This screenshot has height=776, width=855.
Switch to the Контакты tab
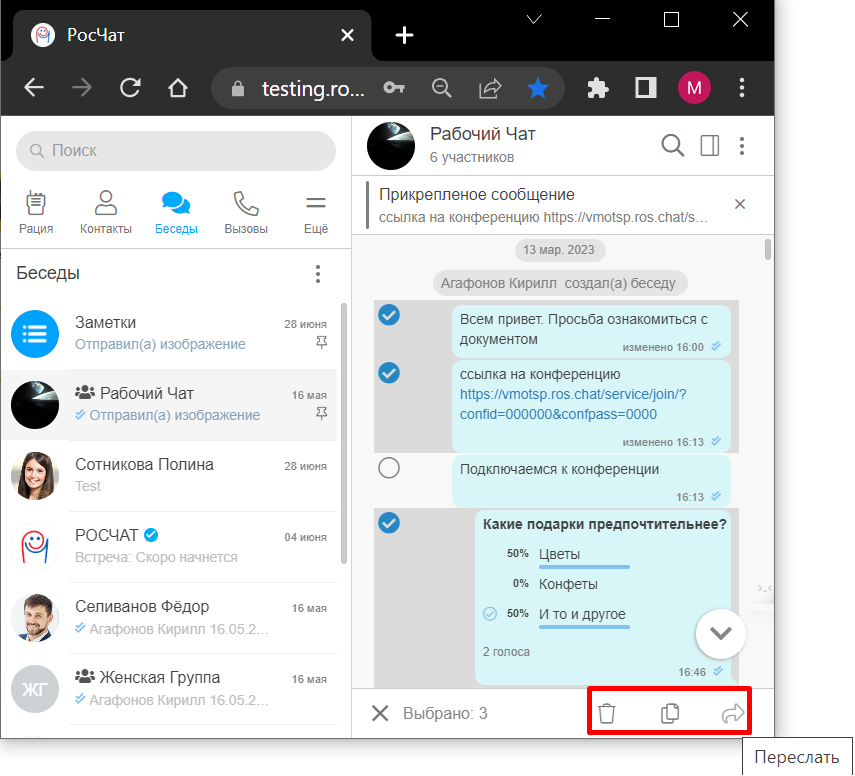106,213
